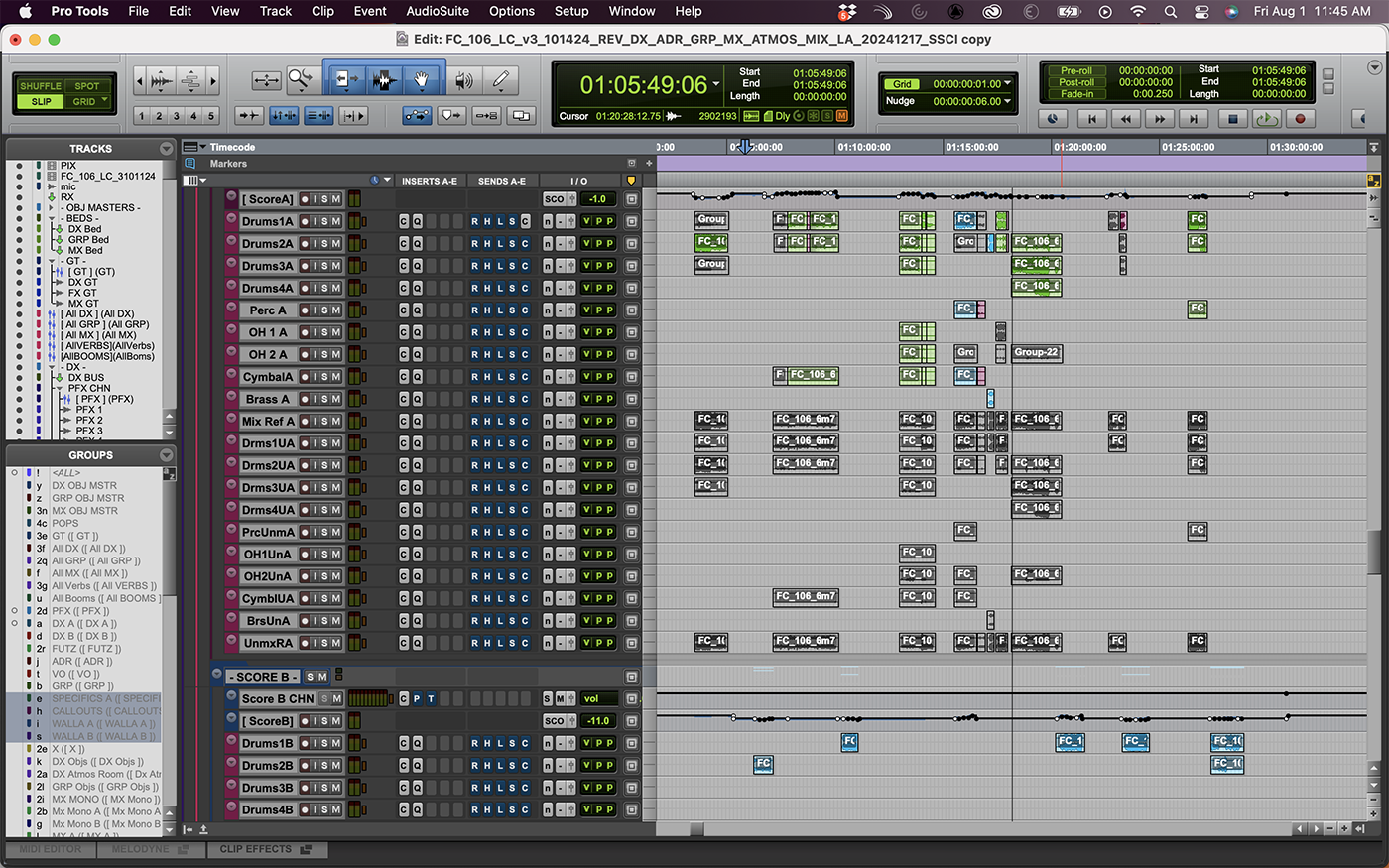Click the Selector waveform tool
This screenshot has width=1389, height=868.
pos(385,80)
